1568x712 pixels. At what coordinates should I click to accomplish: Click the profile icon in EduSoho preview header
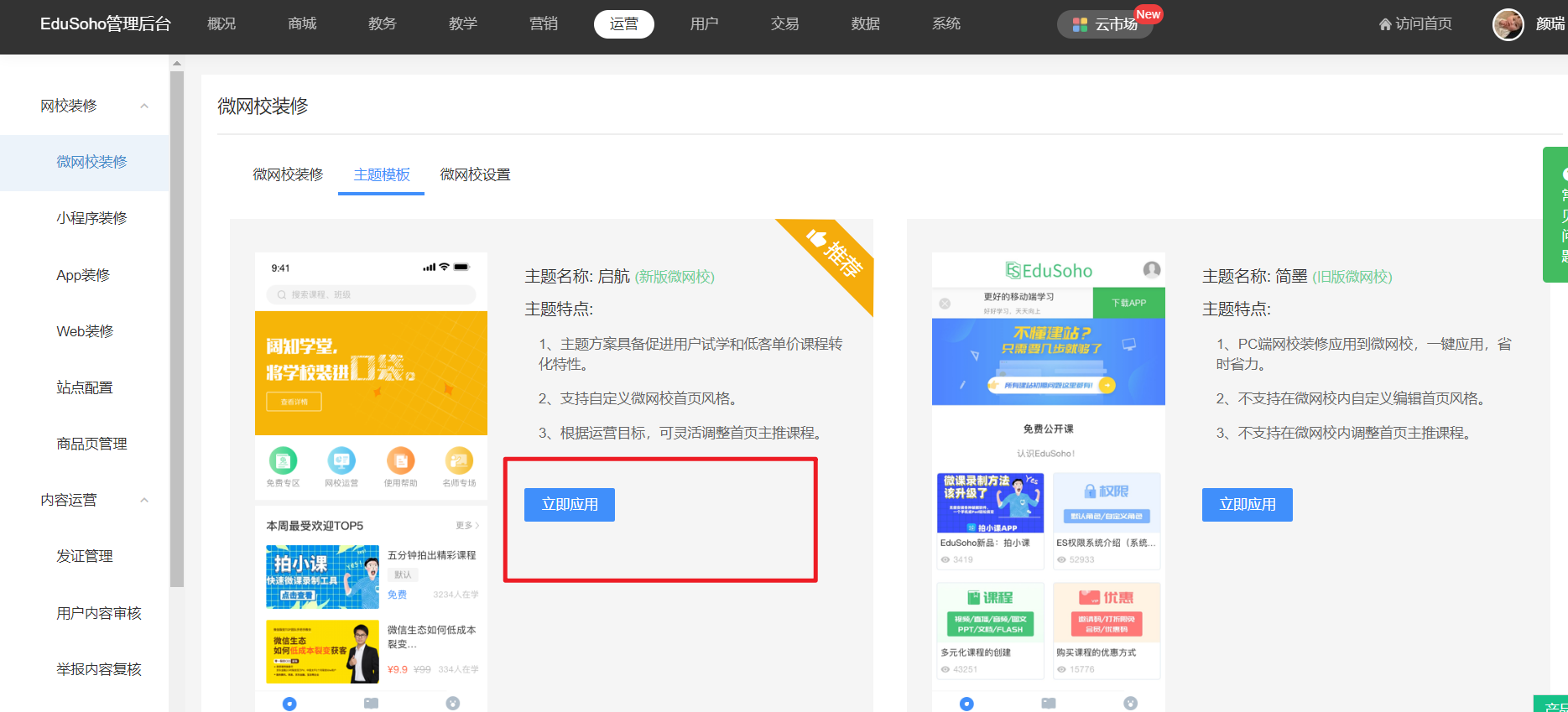coord(1152,269)
